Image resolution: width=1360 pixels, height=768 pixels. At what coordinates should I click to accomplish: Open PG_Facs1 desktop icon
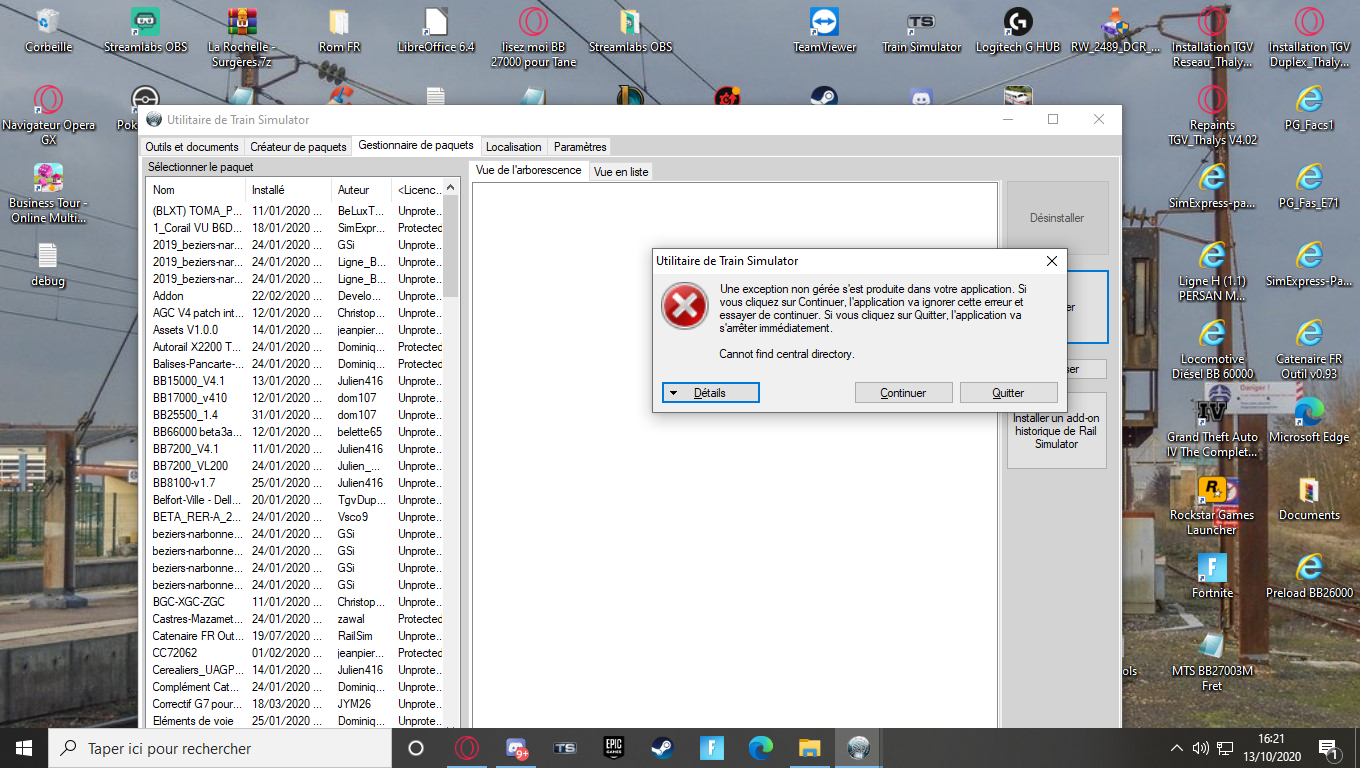1309,109
